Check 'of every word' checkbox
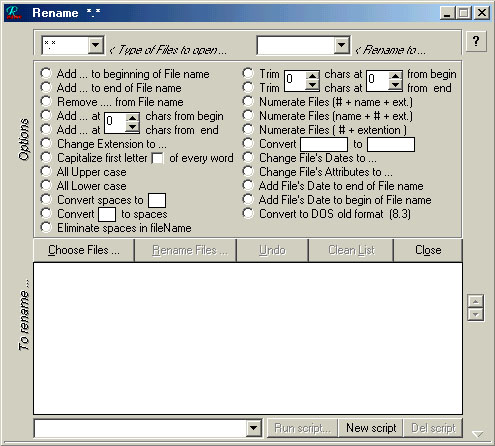Viewport: 495px width, 446px height. click(157, 158)
